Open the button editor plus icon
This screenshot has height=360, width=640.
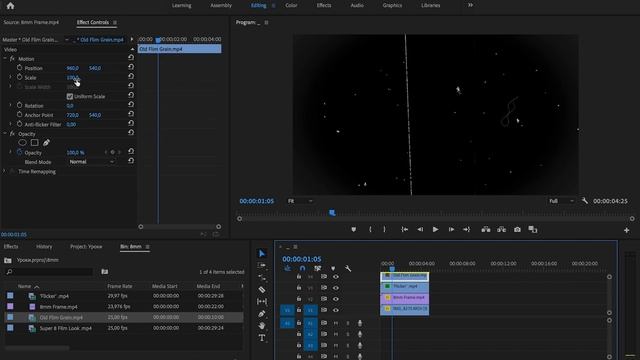click(627, 230)
